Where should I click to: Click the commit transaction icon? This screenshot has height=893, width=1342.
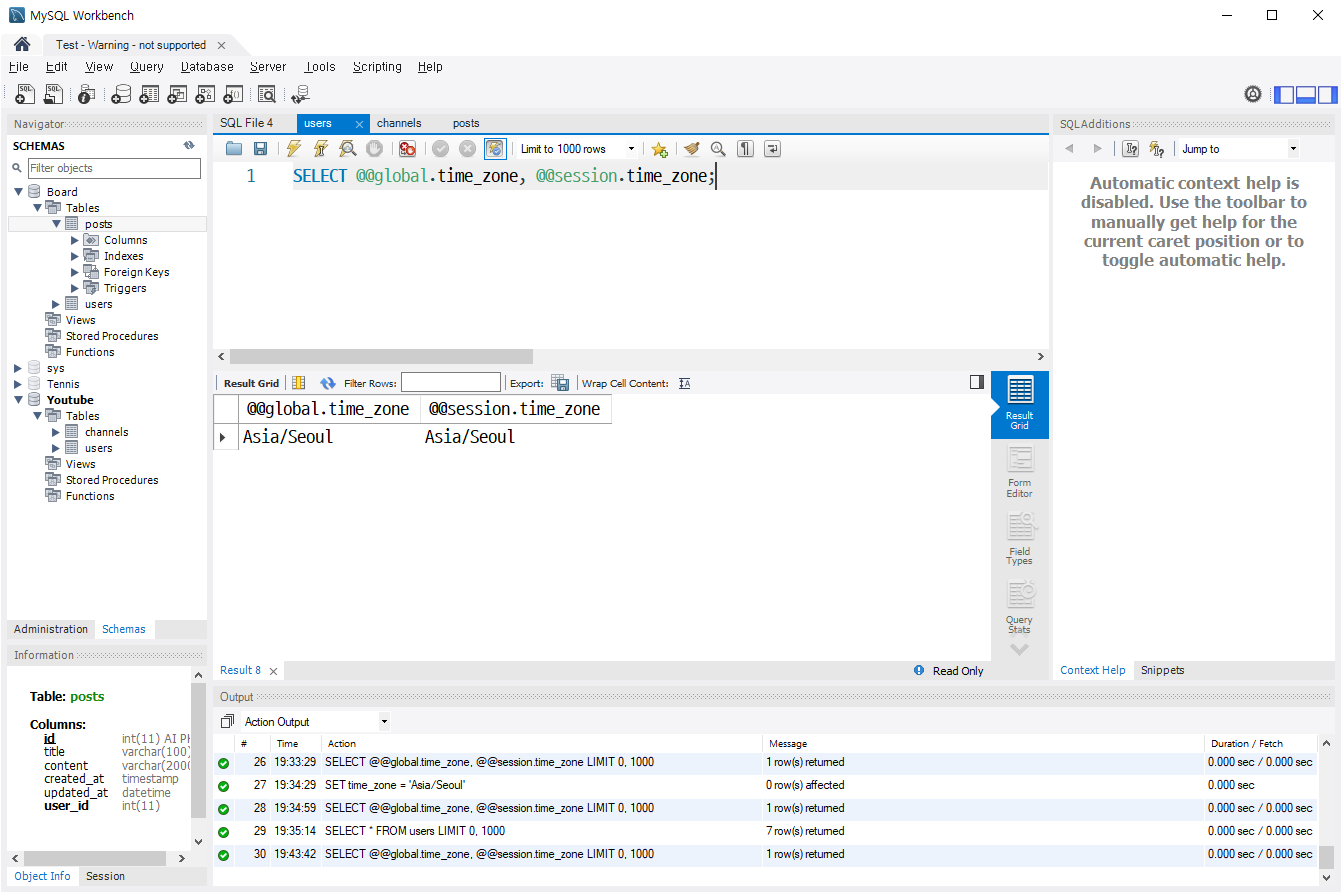(440, 149)
